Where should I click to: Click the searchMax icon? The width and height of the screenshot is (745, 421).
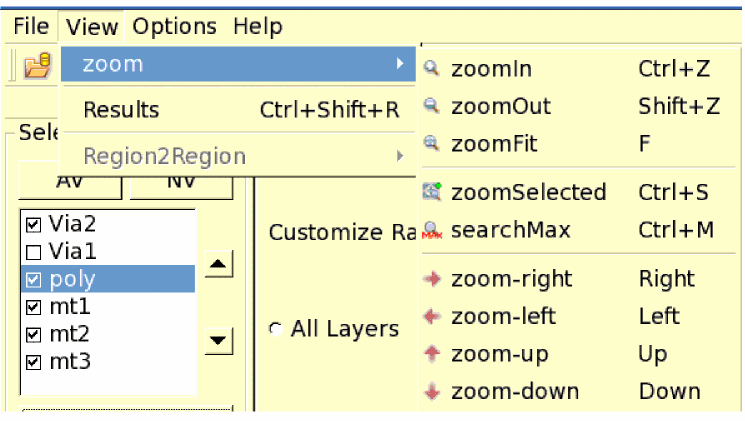432,230
